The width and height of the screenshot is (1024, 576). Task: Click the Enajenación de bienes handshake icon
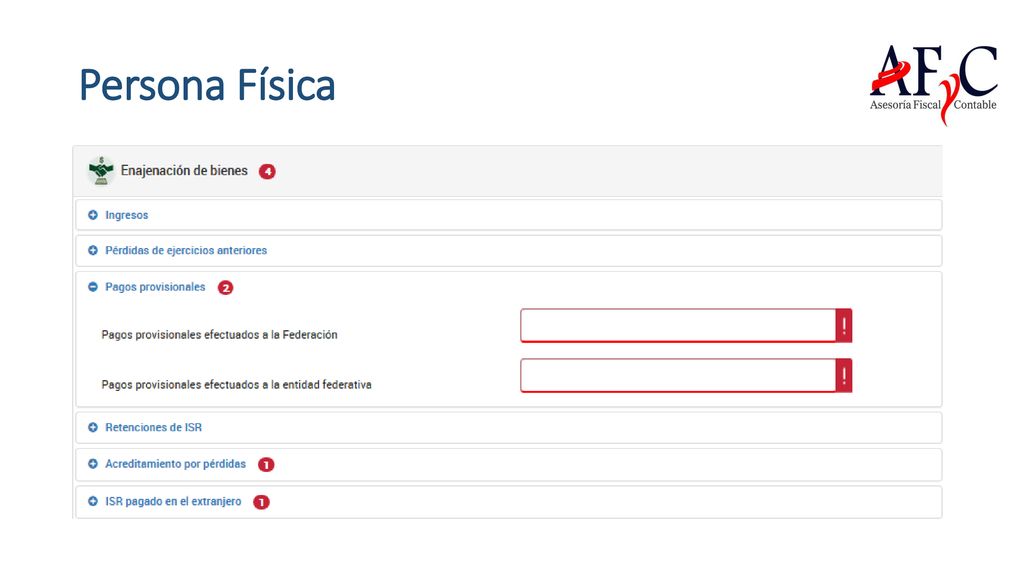(101, 171)
